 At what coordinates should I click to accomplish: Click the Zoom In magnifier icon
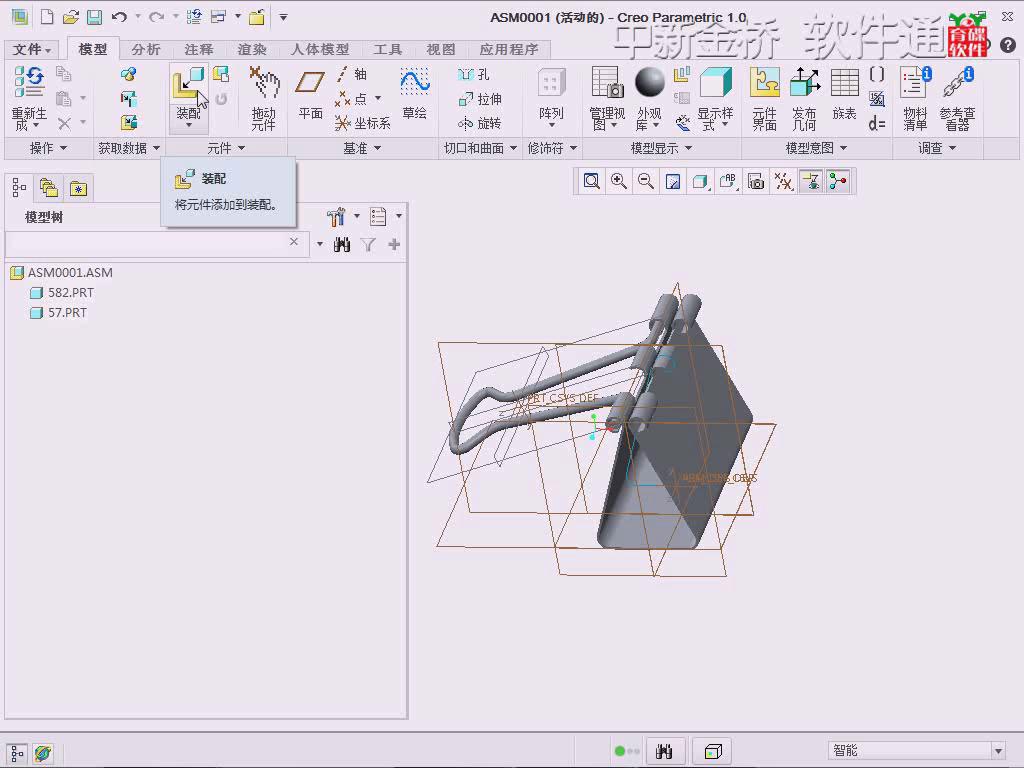(618, 182)
